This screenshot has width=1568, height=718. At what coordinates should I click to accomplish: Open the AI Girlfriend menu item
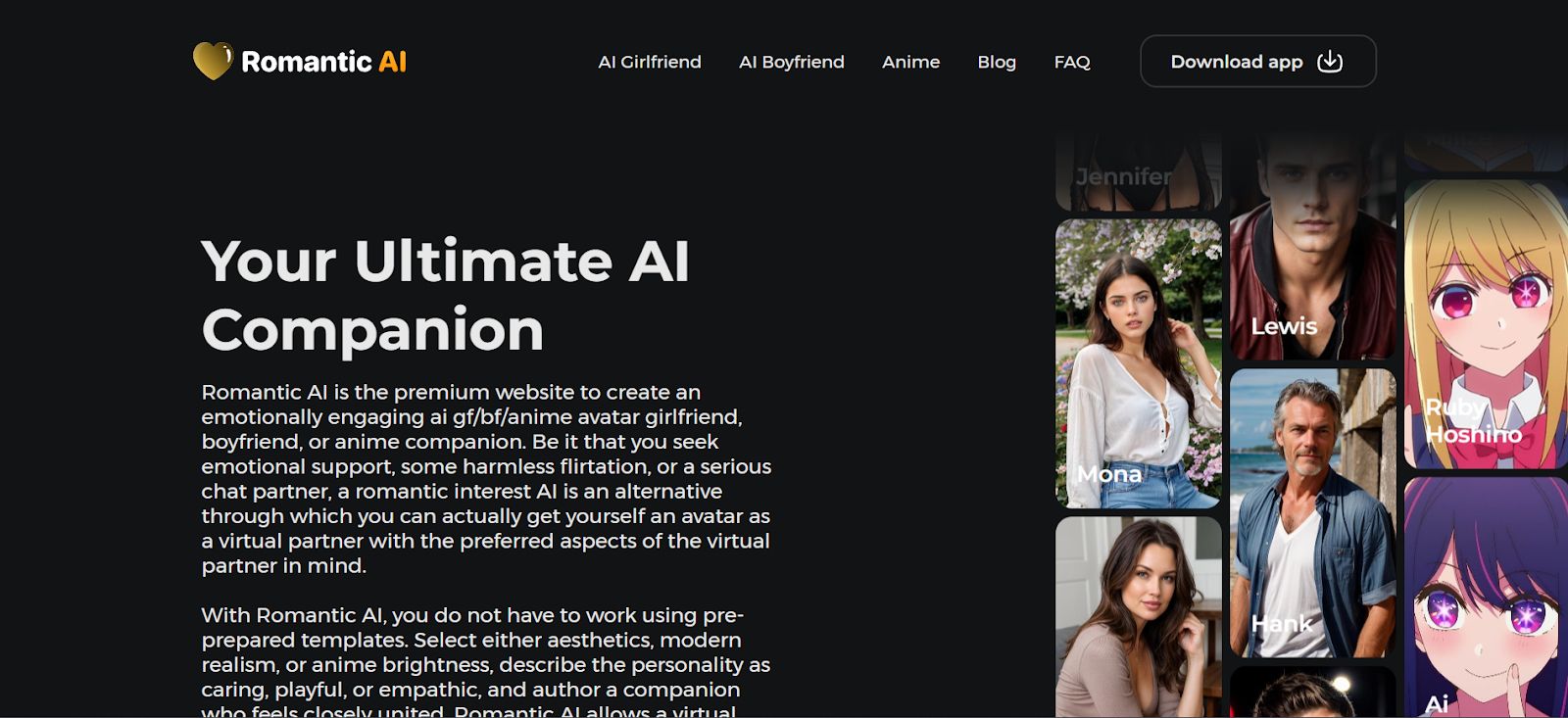[x=650, y=62]
